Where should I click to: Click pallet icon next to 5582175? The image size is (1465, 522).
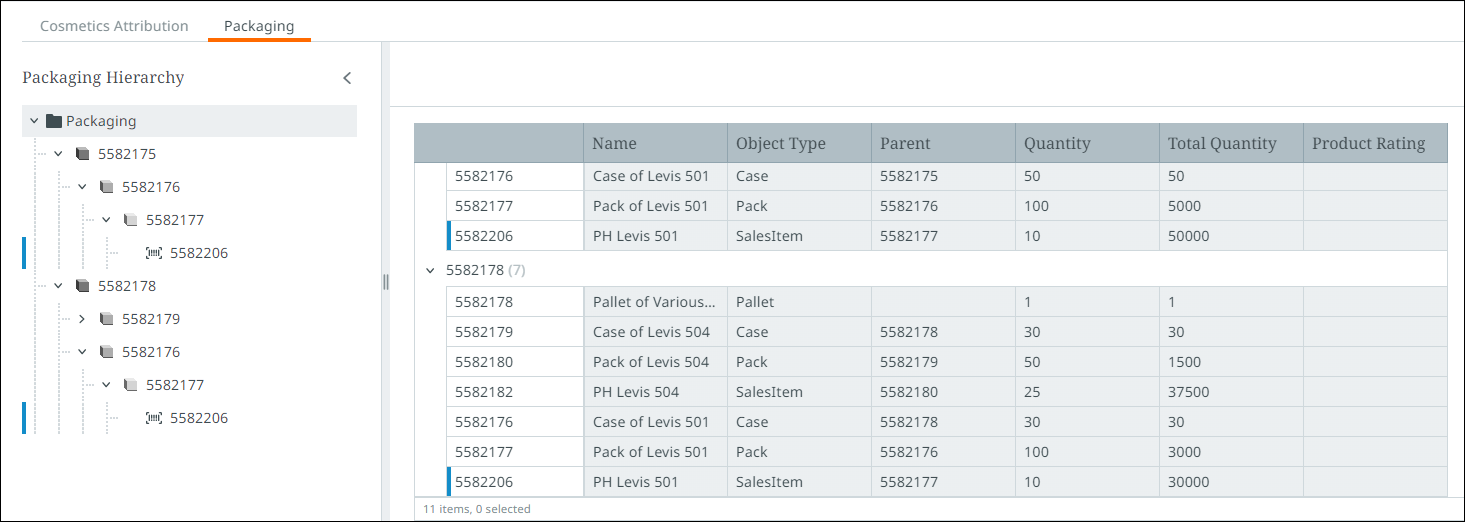[82, 154]
